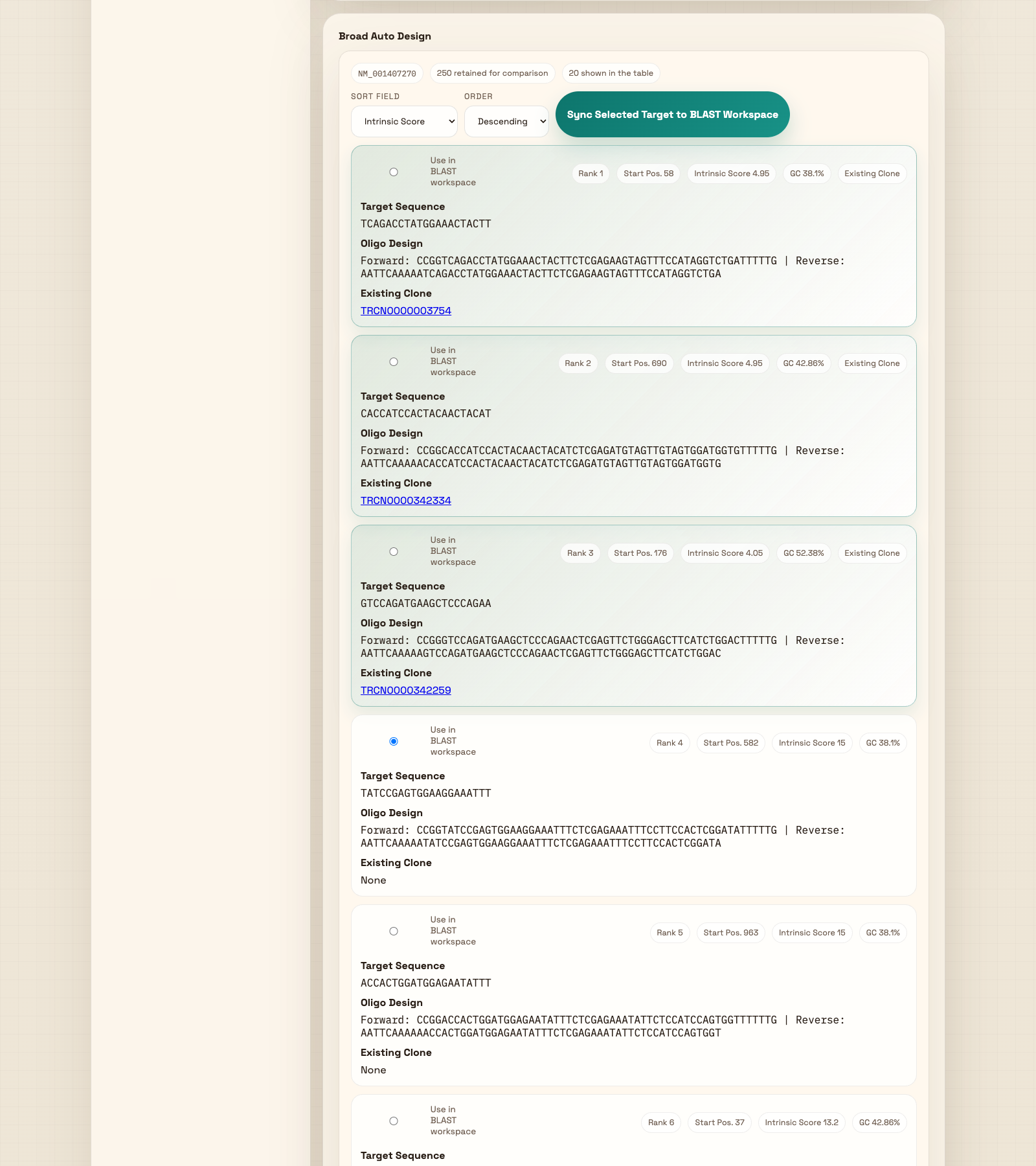Click the NM_001407270 accession badge
Image resolution: width=1036 pixels, height=1166 pixels.
[x=387, y=74]
